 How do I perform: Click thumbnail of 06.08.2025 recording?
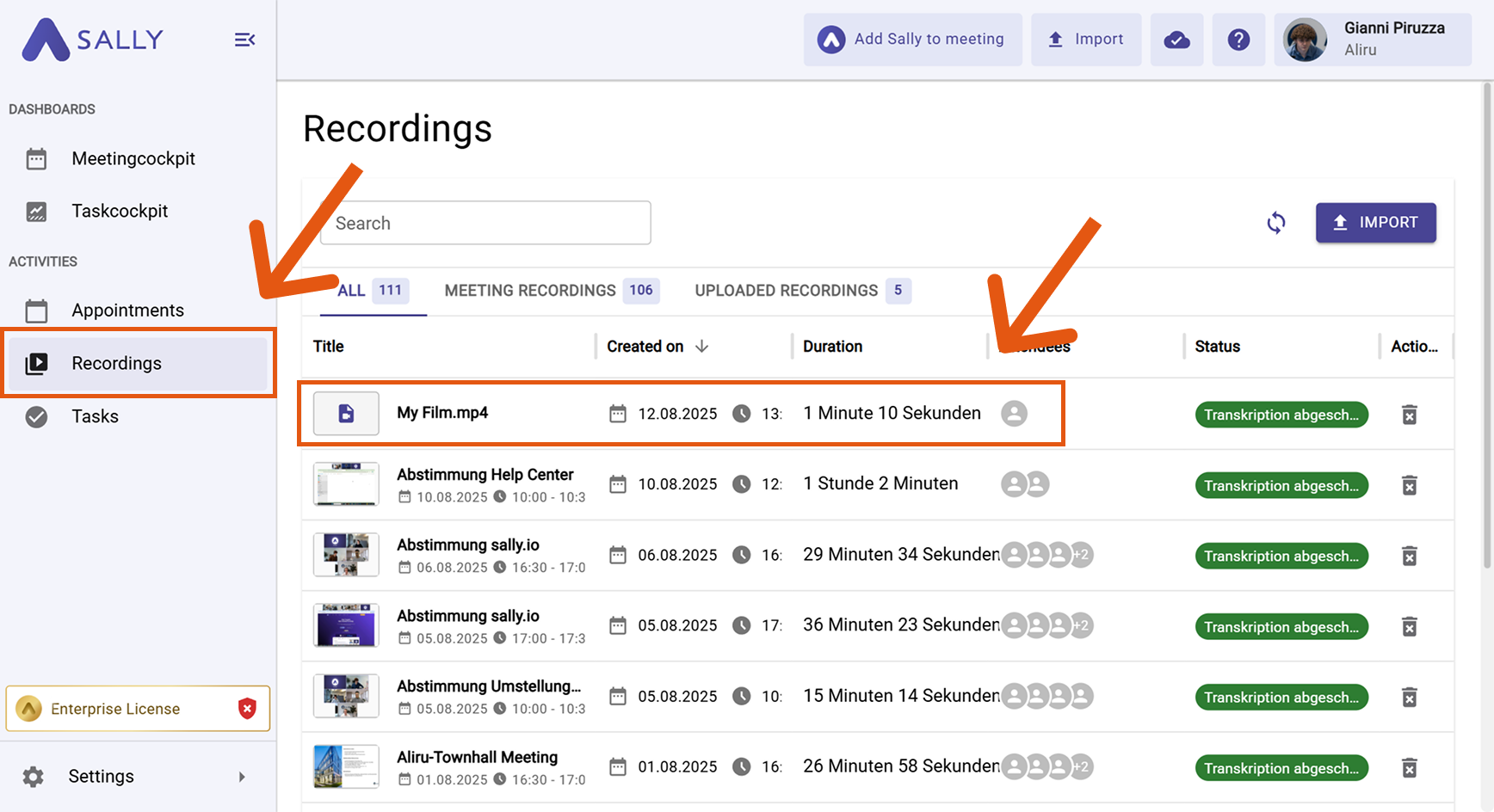pos(346,554)
